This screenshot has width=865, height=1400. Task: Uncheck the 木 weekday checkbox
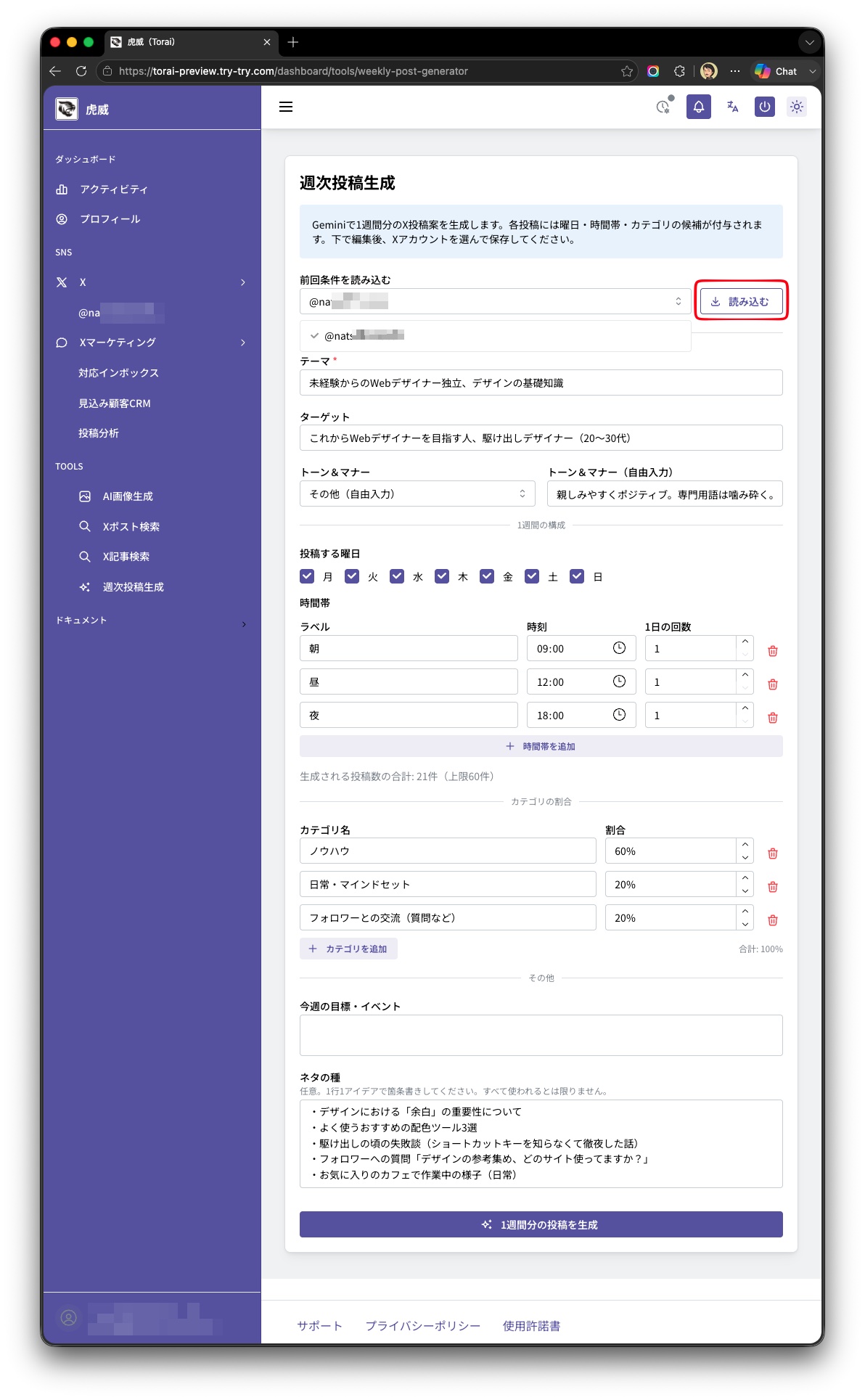coord(442,576)
